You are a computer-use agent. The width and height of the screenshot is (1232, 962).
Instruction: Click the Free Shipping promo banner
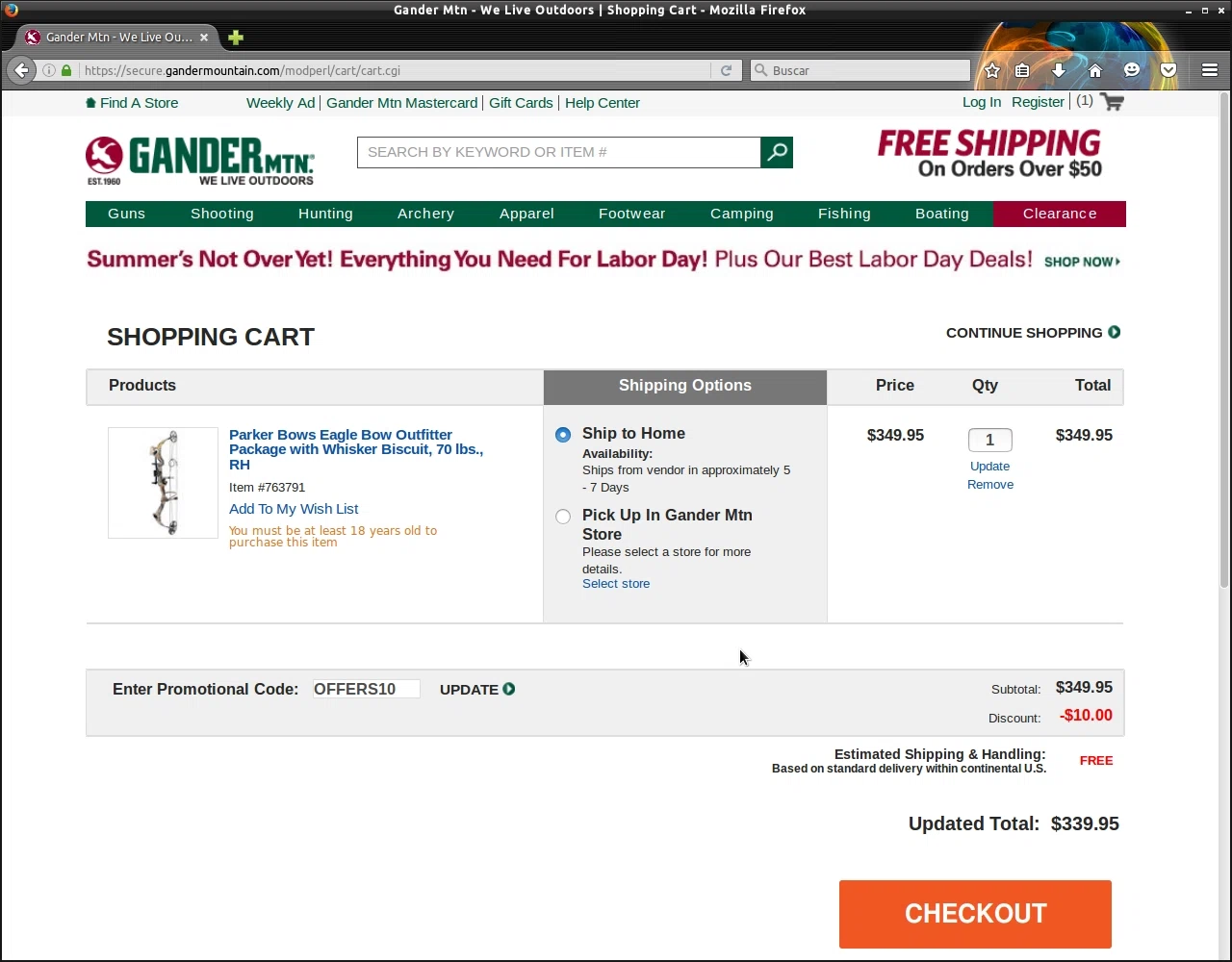[x=989, y=154]
